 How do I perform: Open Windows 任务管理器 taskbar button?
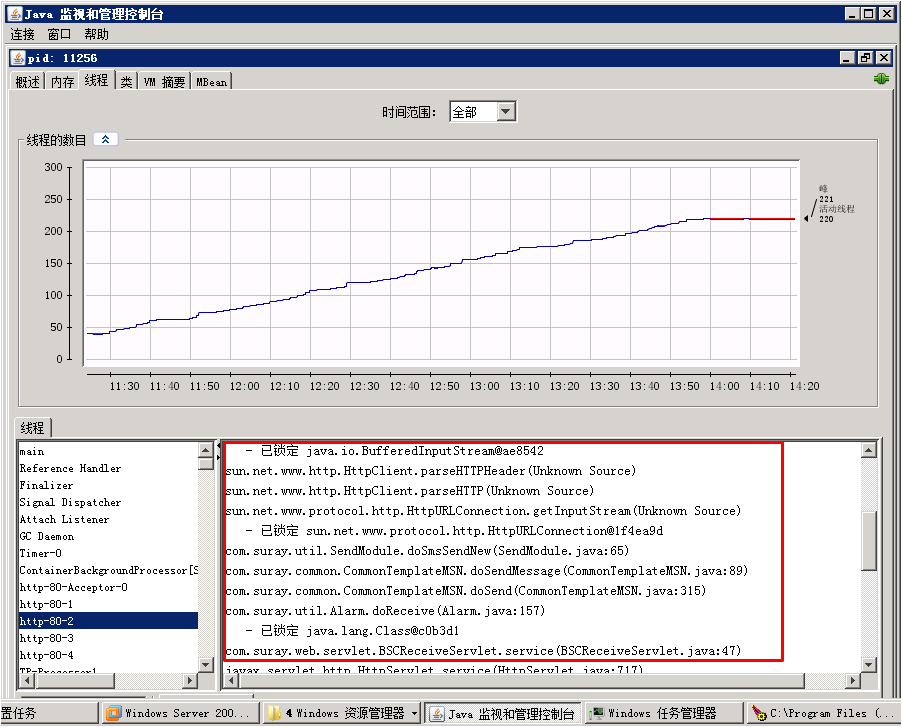664,713
